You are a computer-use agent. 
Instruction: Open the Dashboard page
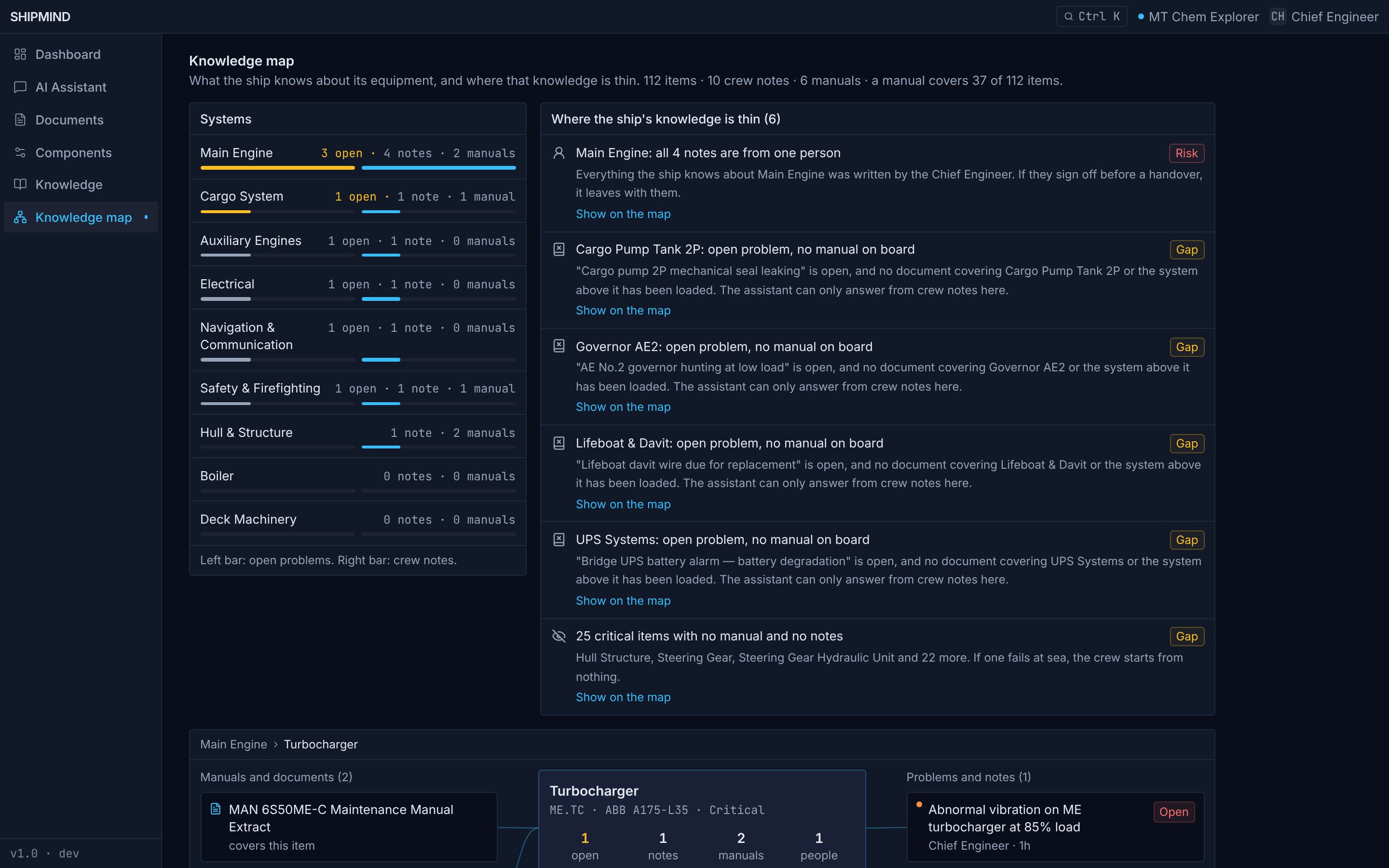click(x=81, y=54)
